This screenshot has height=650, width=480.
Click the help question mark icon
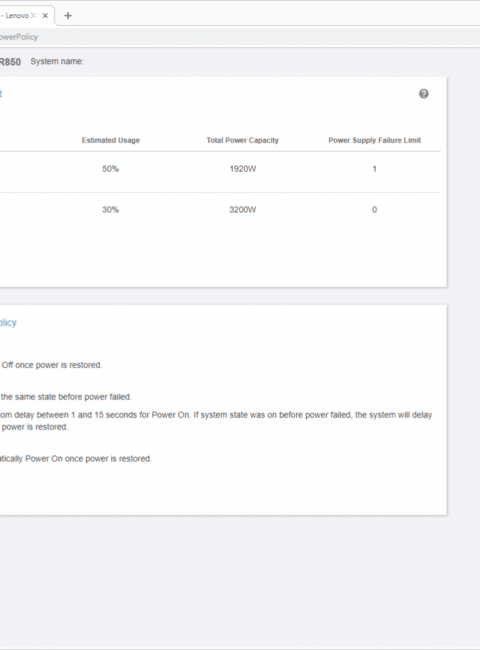click(424, 94)
